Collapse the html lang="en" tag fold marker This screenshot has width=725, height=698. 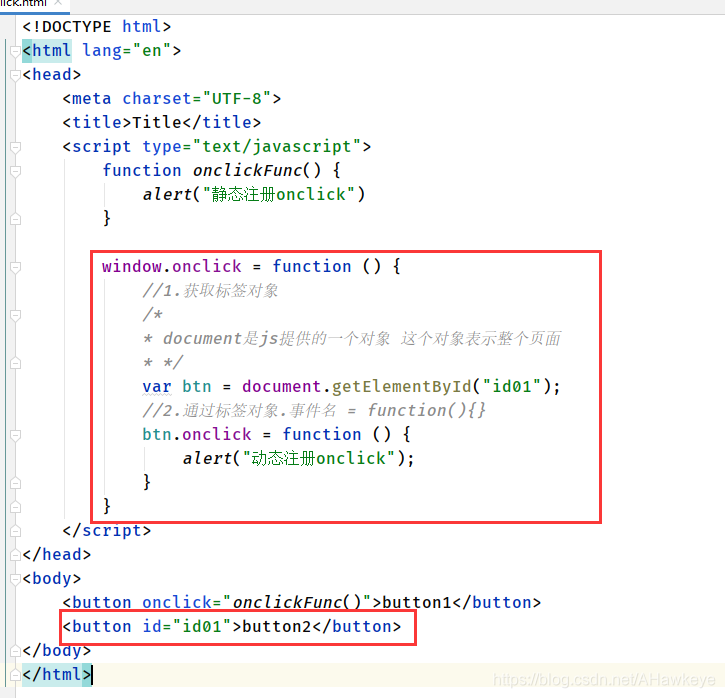click(15, 51)
